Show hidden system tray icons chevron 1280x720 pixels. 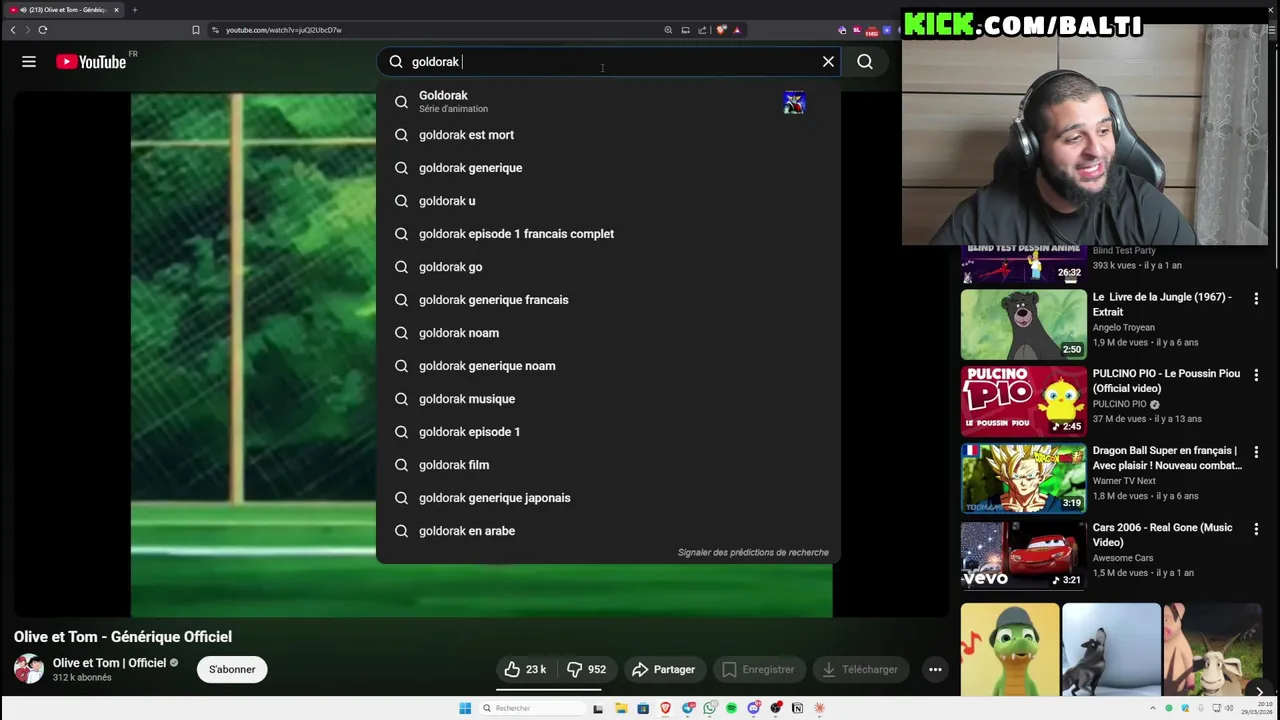pos(1153,708)
